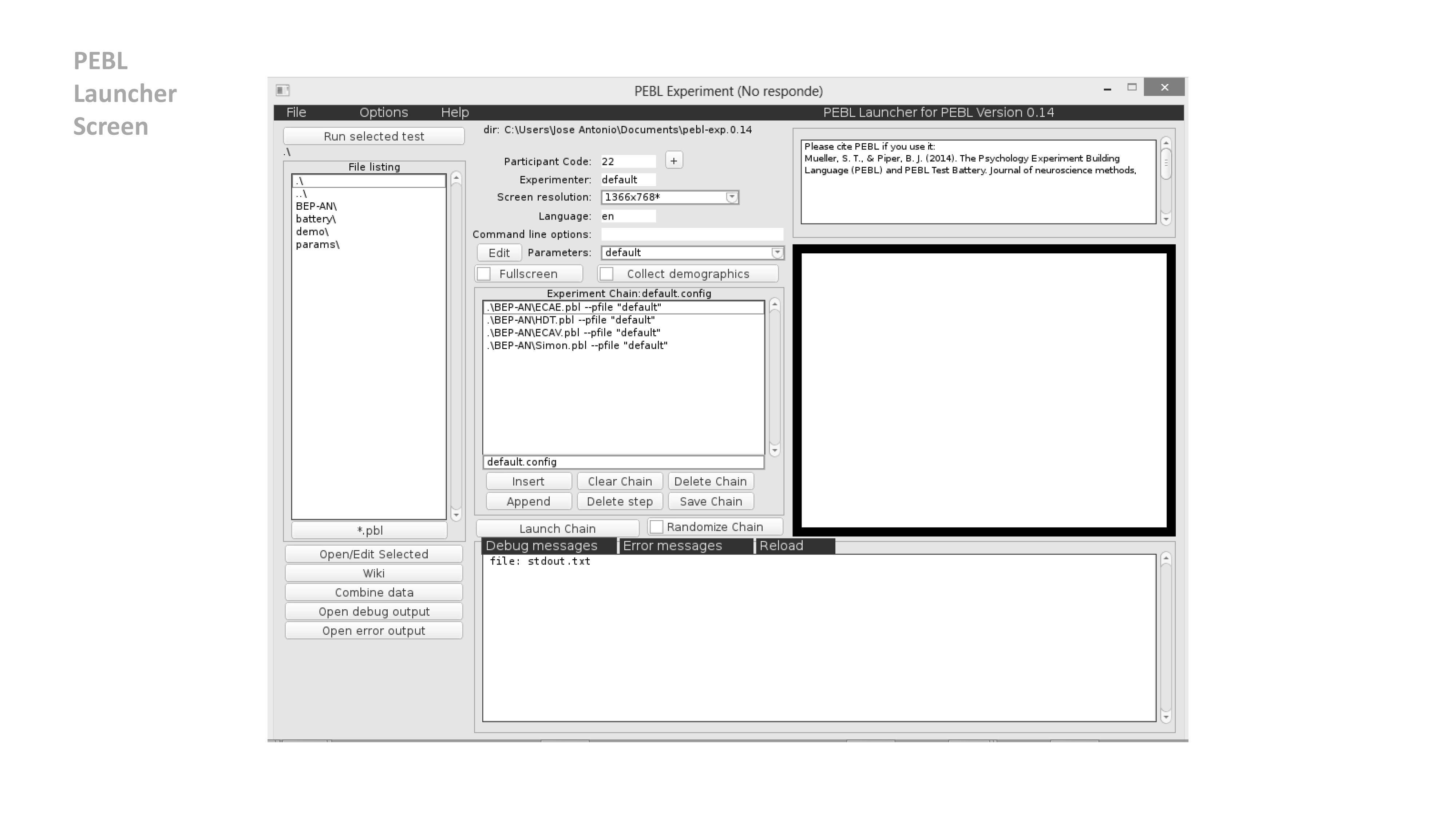Expand the Parameters dropdown
The width and height of the screenshot is (1456, 819).
(777, 253)
